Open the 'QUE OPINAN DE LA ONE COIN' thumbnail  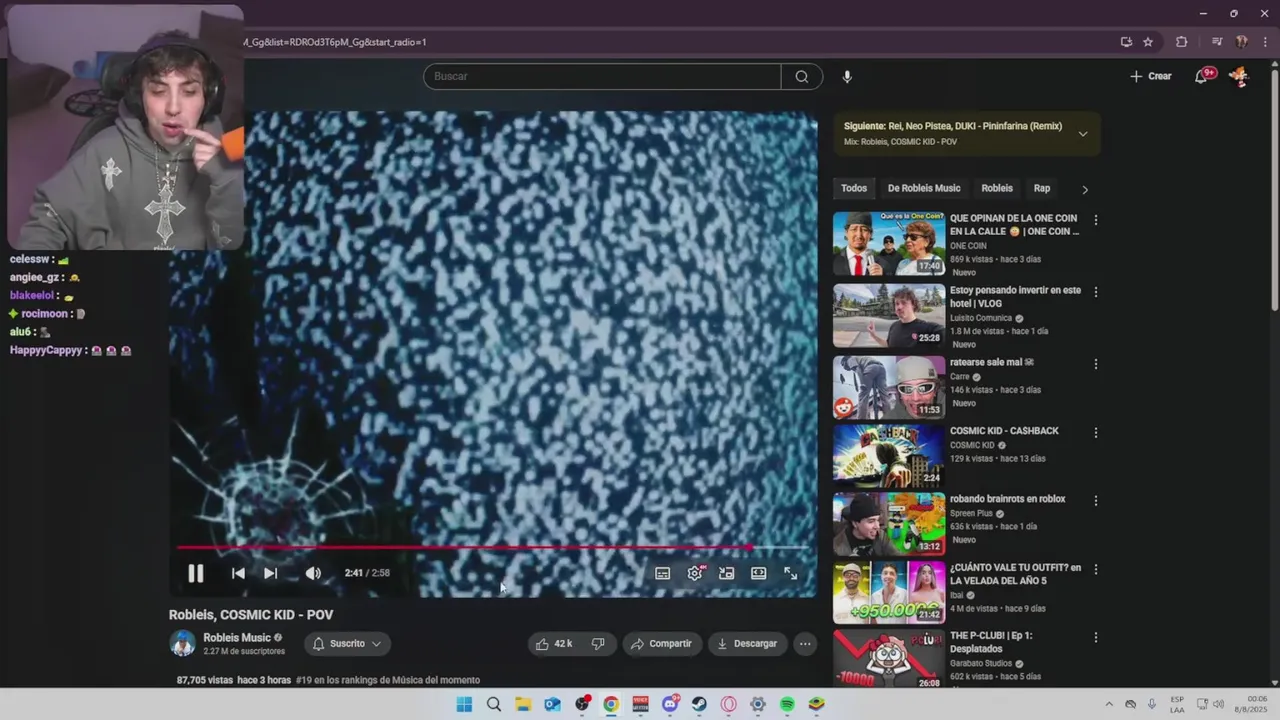point(889,243)
